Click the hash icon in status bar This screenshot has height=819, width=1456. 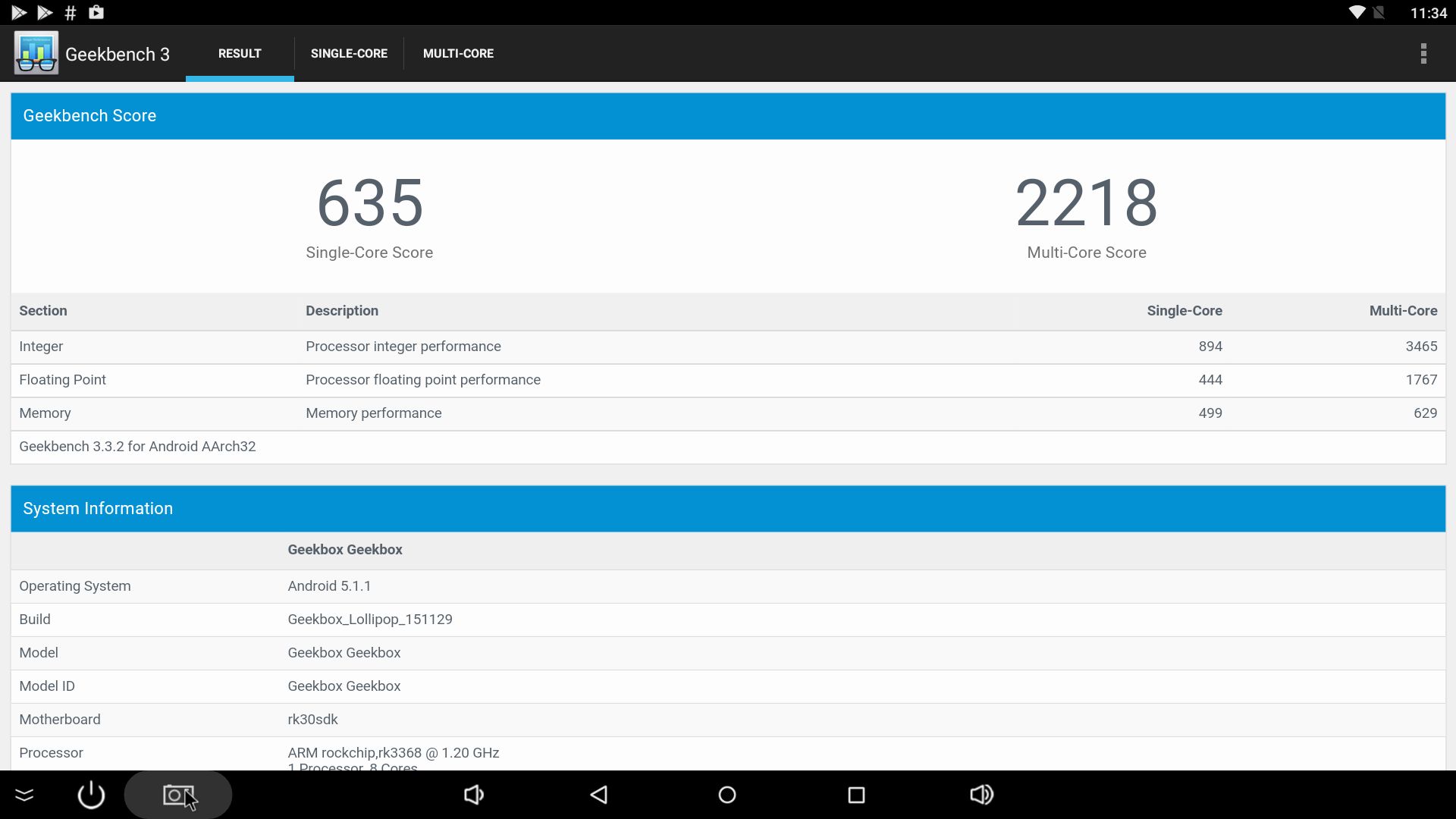70,13
